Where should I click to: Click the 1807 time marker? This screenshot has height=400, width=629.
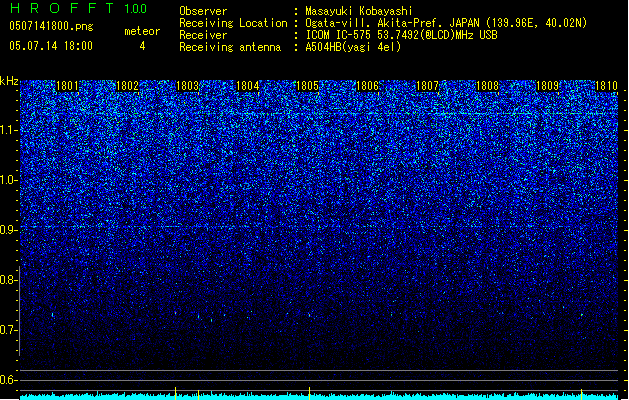pos(428,86)
